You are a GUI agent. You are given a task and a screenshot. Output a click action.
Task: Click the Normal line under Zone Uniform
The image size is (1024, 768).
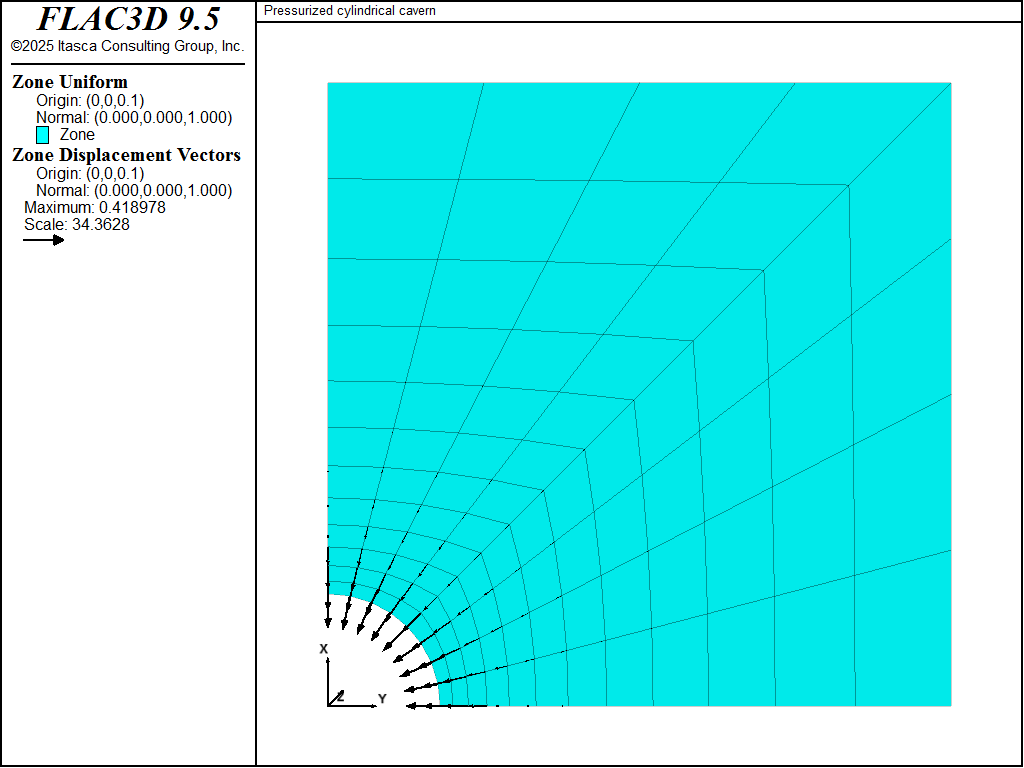134,118
